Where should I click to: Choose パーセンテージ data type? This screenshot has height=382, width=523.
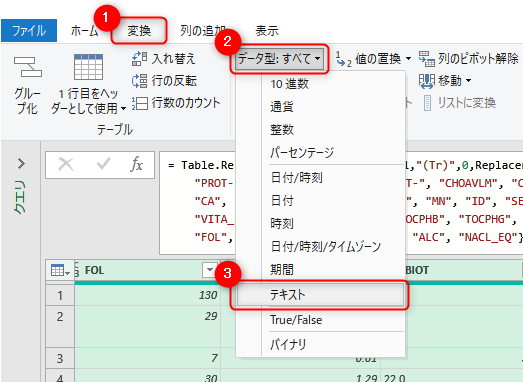320,152
